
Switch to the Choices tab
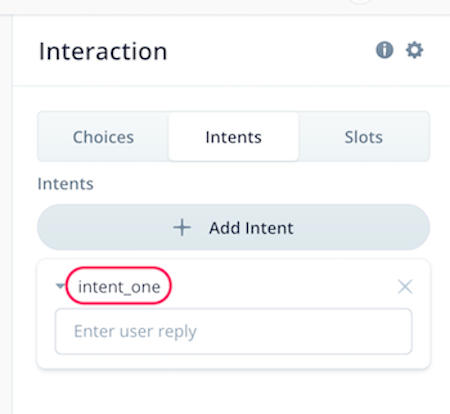[x=103, y=137]
